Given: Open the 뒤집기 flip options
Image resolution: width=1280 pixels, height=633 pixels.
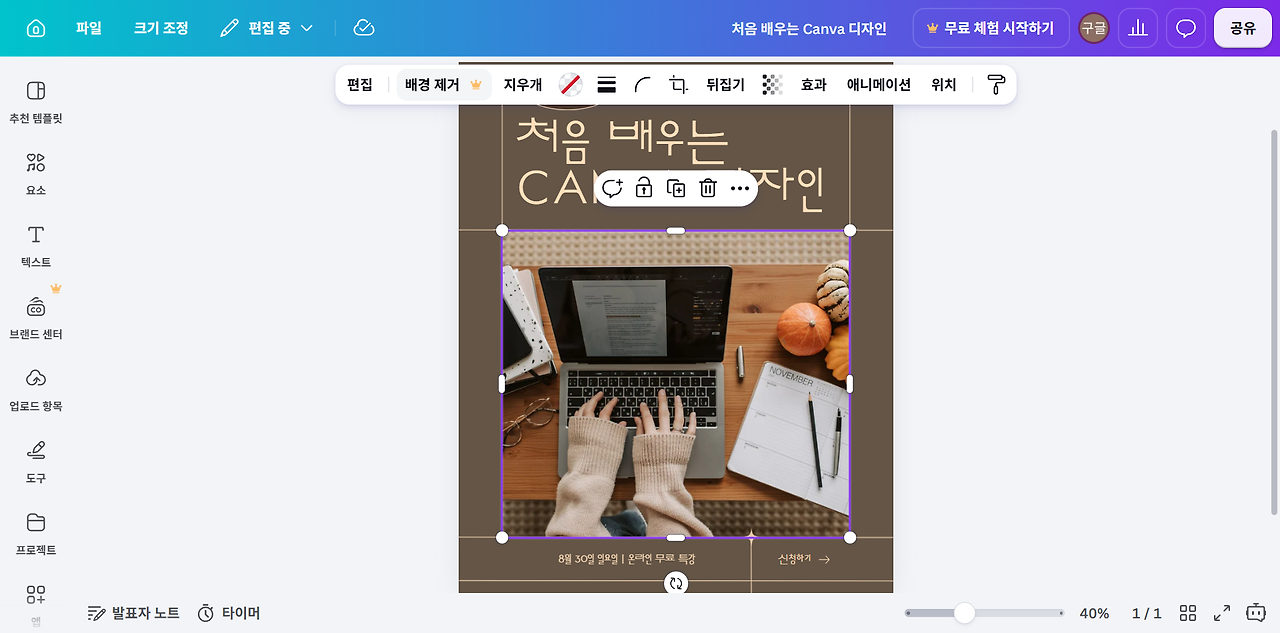Looking at the screenshot, I should tap(726, 85).
